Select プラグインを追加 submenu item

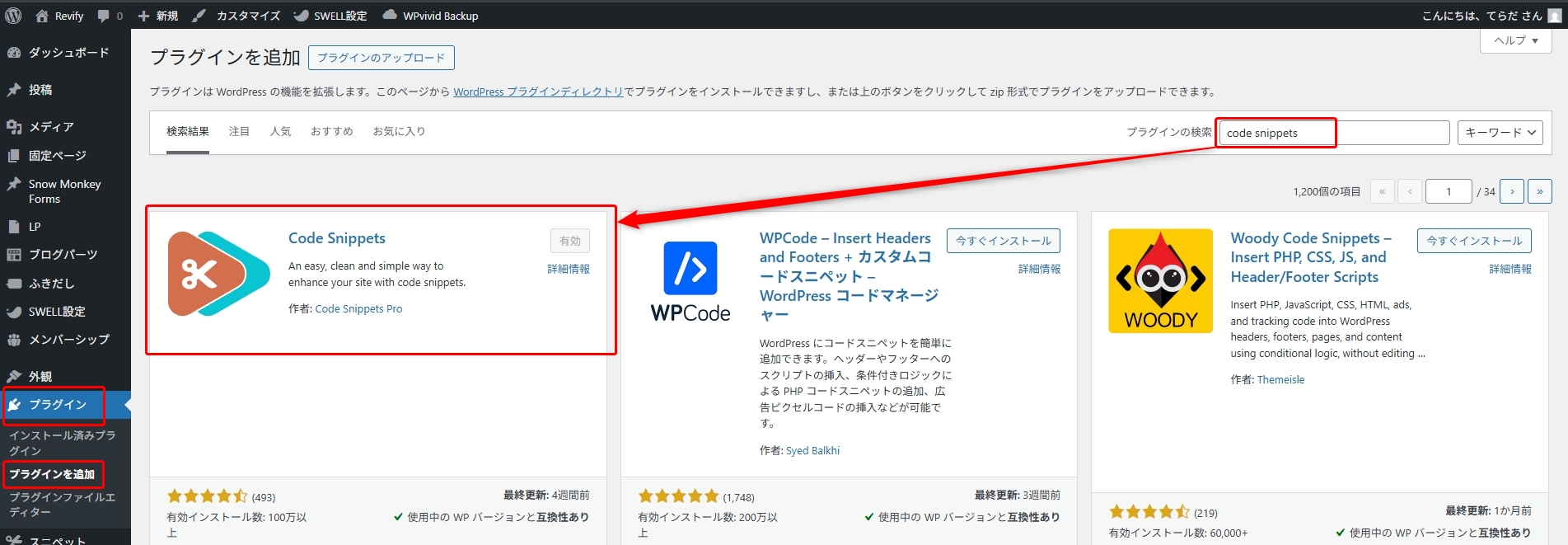point(52,474)
